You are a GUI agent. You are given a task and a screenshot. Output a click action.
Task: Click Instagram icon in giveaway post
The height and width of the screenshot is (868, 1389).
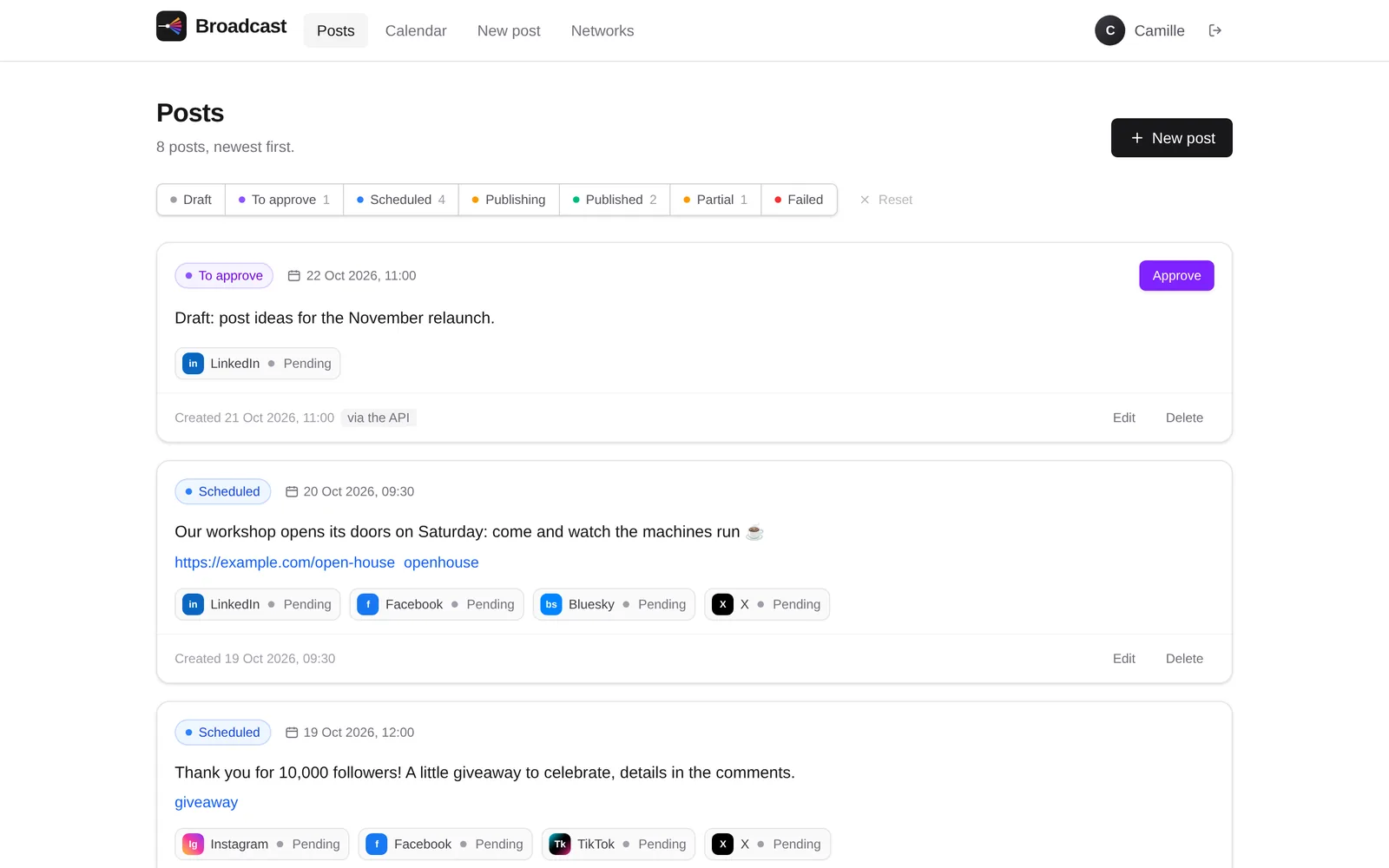point(193,844)
